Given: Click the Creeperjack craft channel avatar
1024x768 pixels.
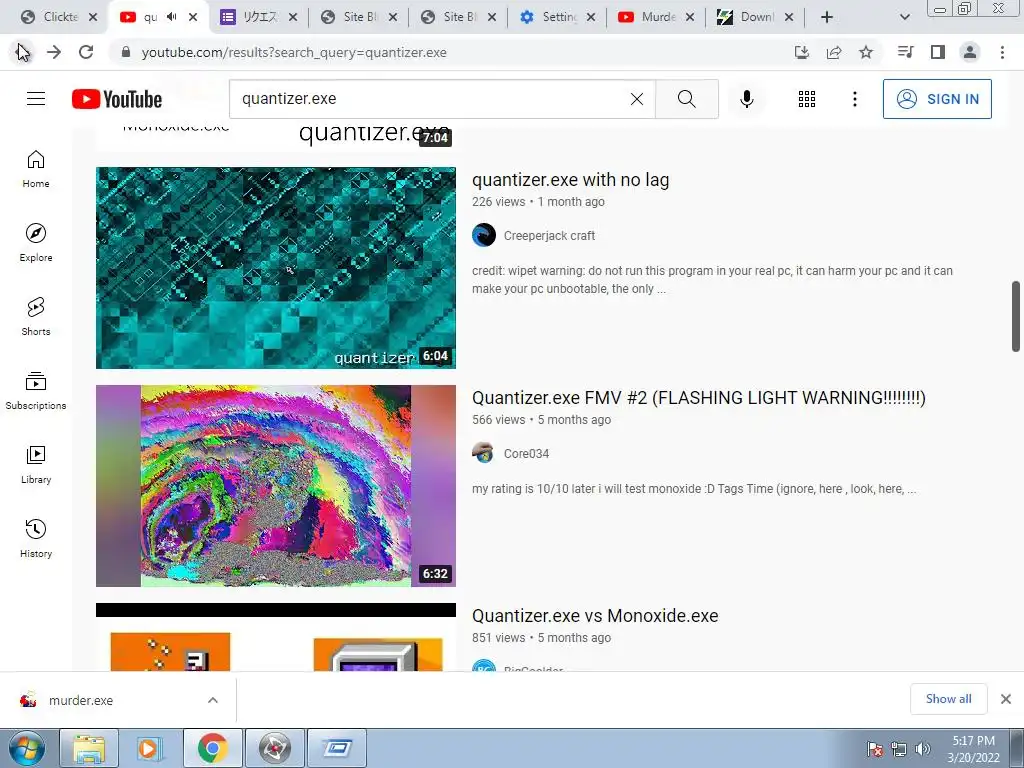Looking at the screenshot, I should tap(484, 235).
